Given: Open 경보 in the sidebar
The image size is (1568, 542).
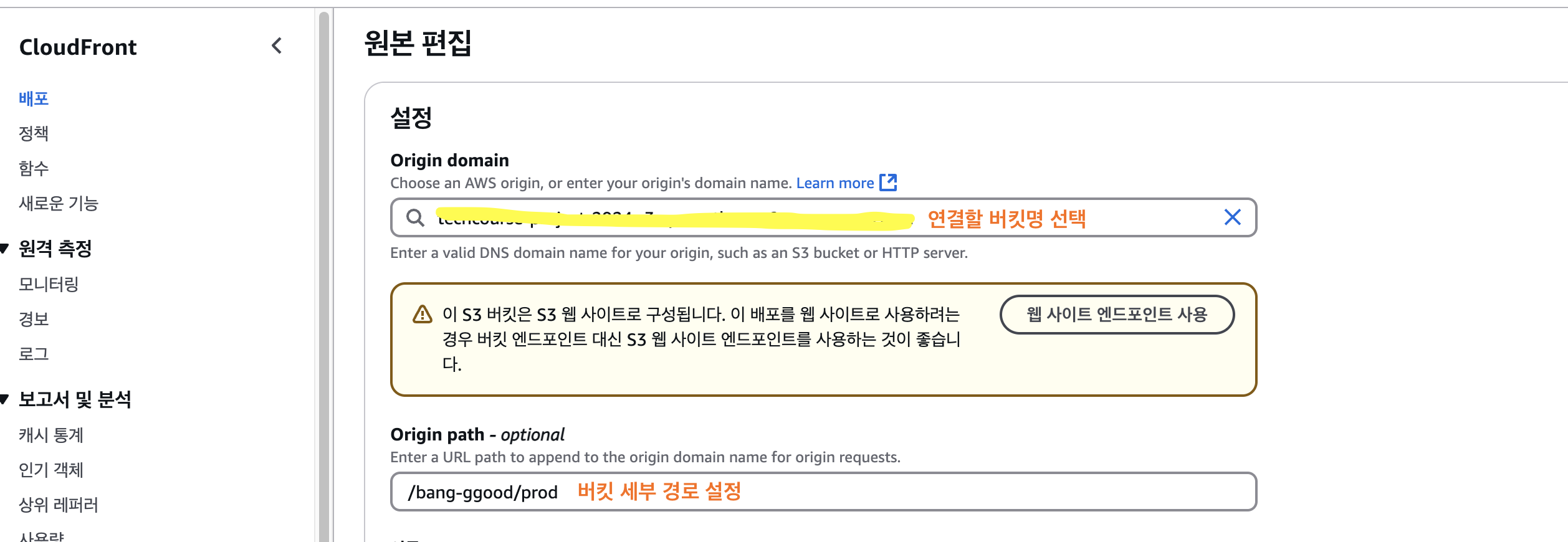Looking at the screenshot, I should (34, 319).
